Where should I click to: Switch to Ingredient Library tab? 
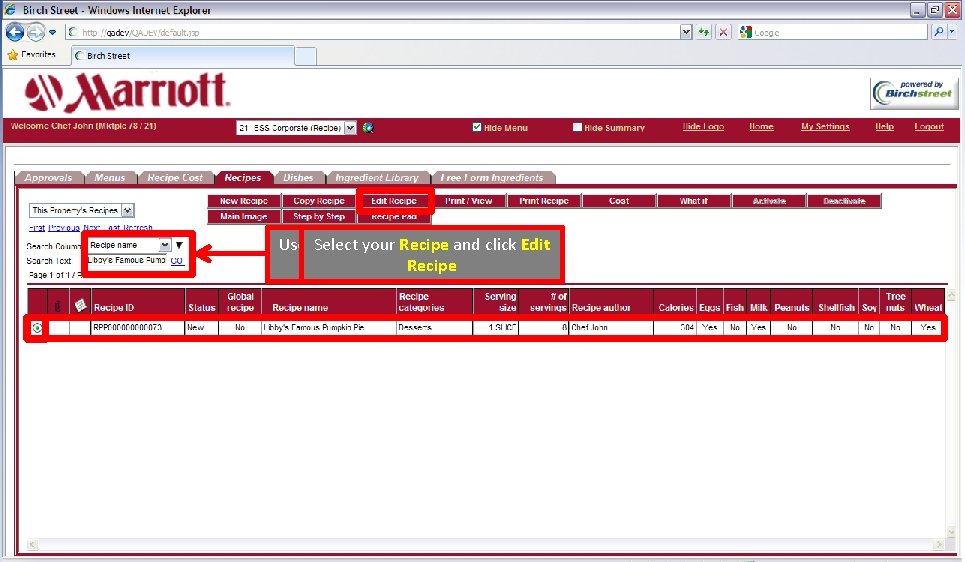tap(377, 177)
